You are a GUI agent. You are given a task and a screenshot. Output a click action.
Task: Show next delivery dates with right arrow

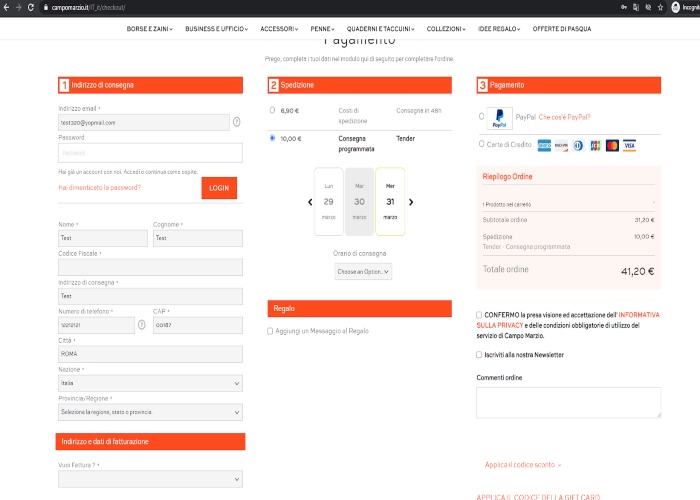point(411,202)
